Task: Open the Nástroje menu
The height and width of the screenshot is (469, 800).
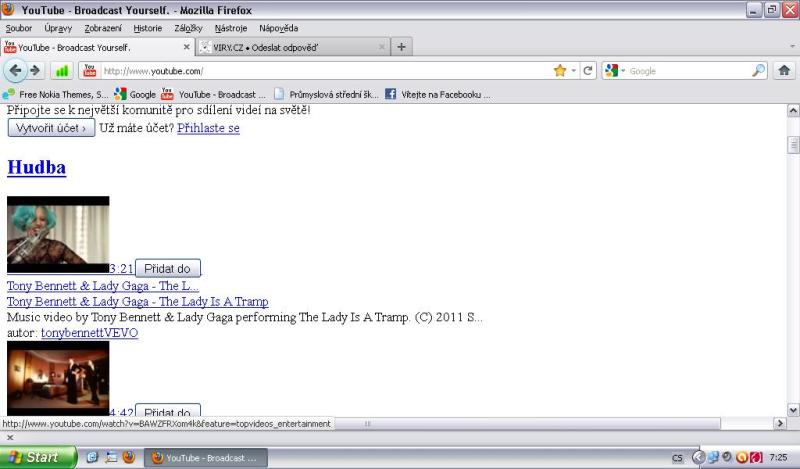Action: [x=231, y=28]
